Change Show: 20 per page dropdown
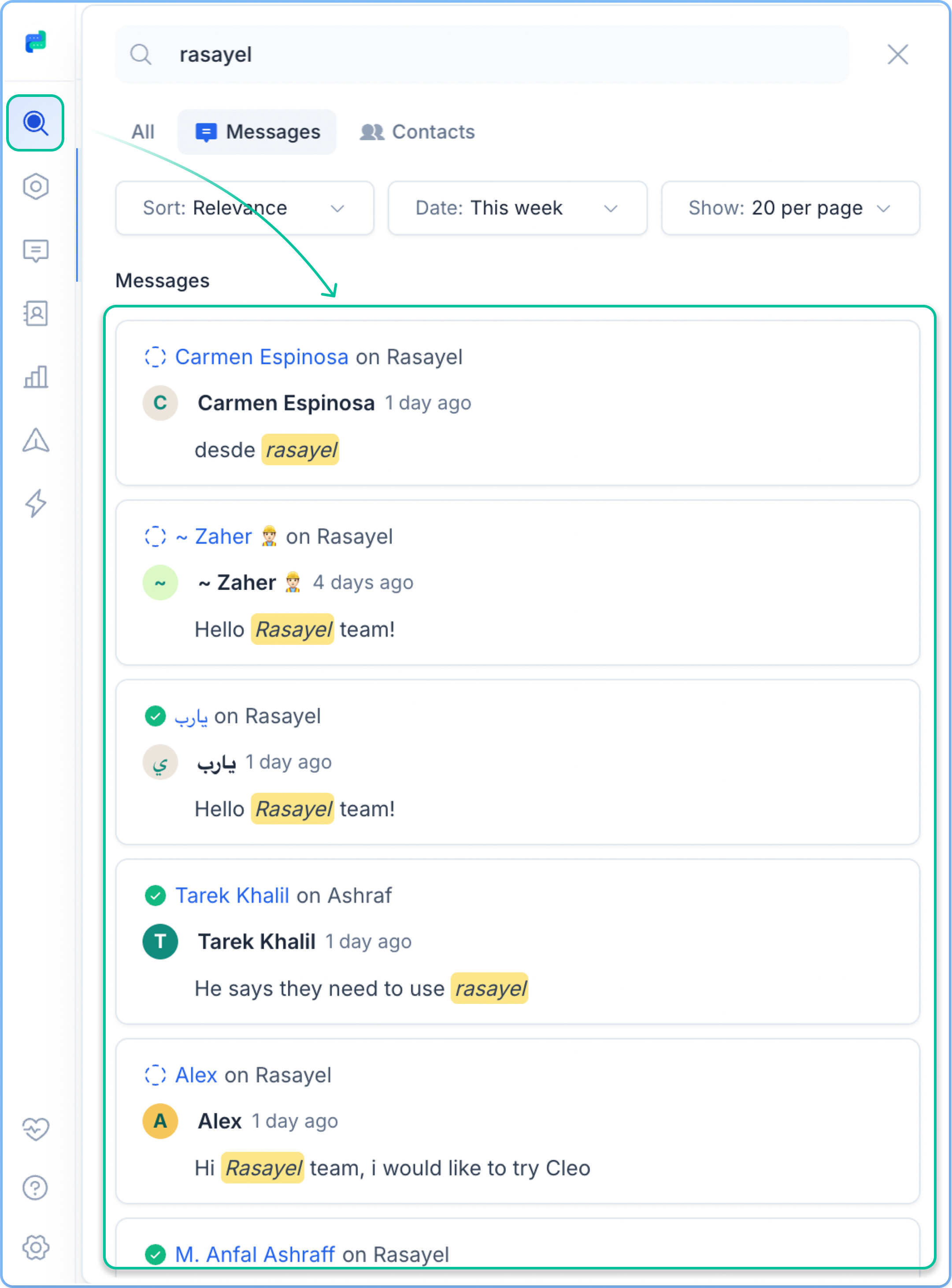The image size is (952, 1288). pyautogui.click(x=789, y=208)
